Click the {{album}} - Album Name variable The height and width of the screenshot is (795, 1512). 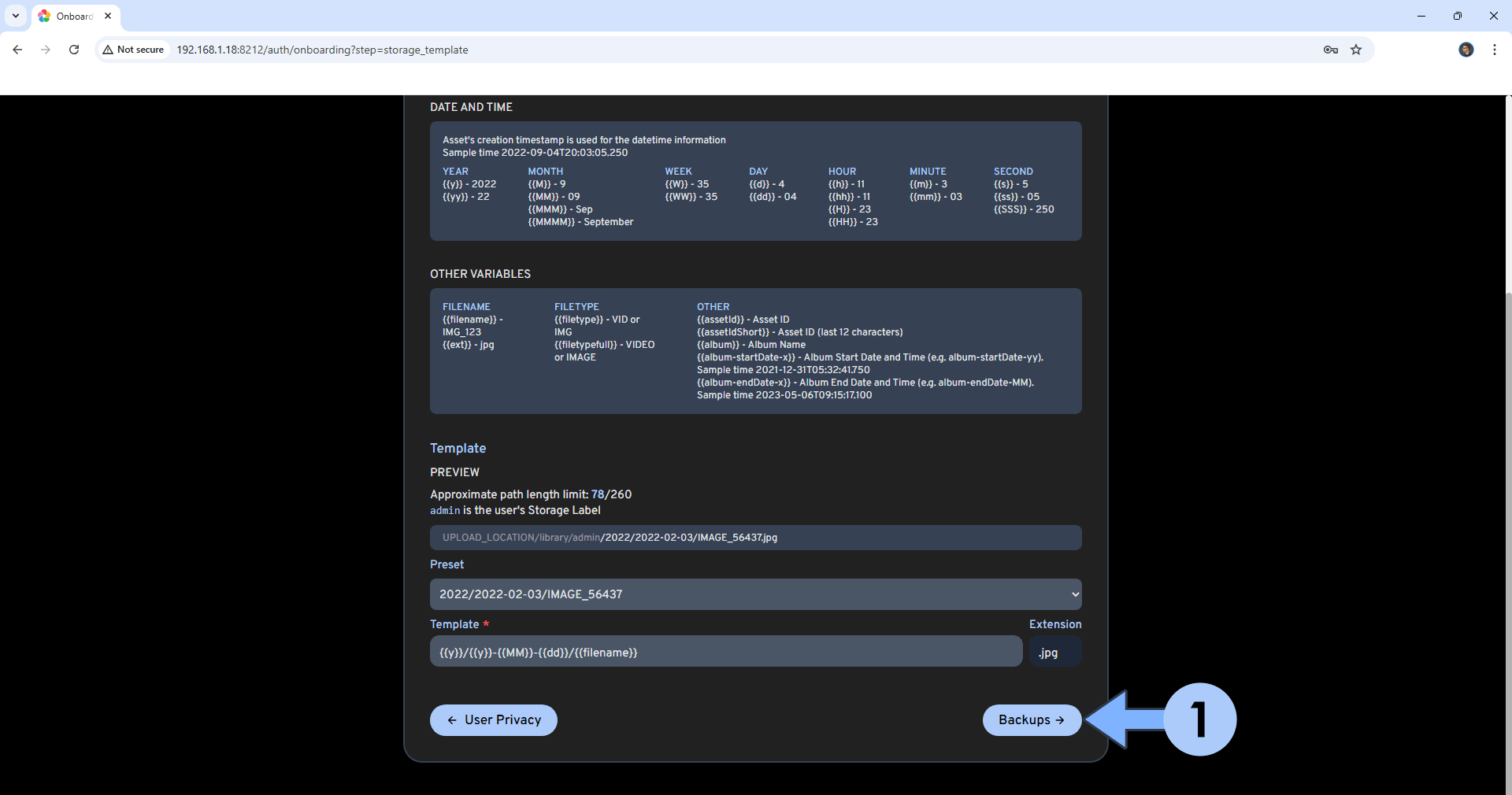(x=751, y=345)
